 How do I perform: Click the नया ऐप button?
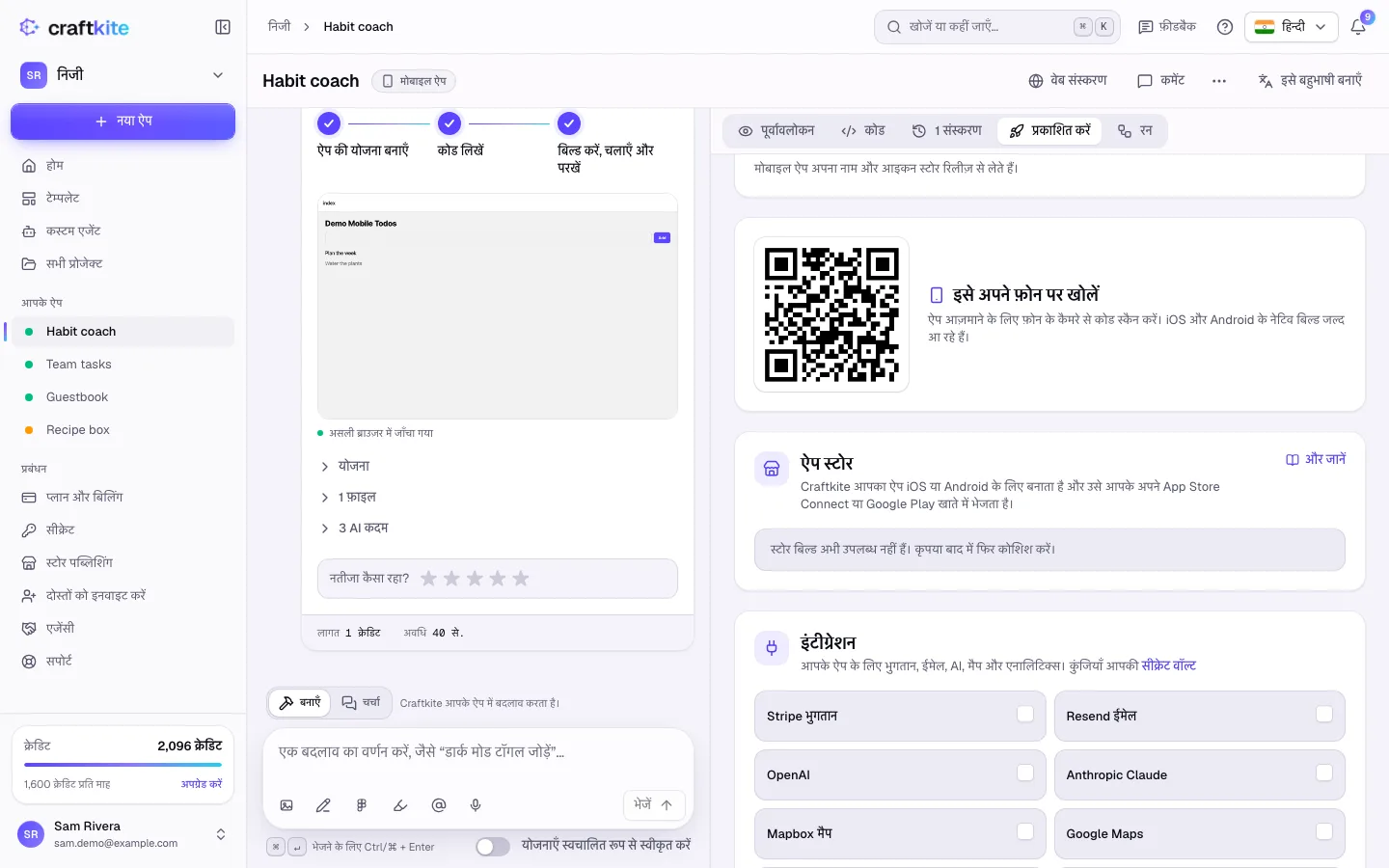[x=123, y=122]
